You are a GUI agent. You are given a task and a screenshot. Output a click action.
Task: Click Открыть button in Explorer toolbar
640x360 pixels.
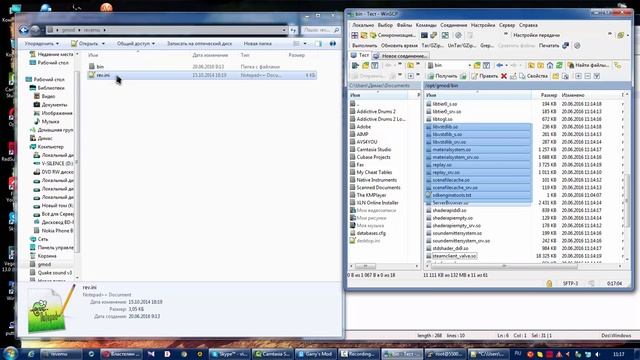point(88,43)
